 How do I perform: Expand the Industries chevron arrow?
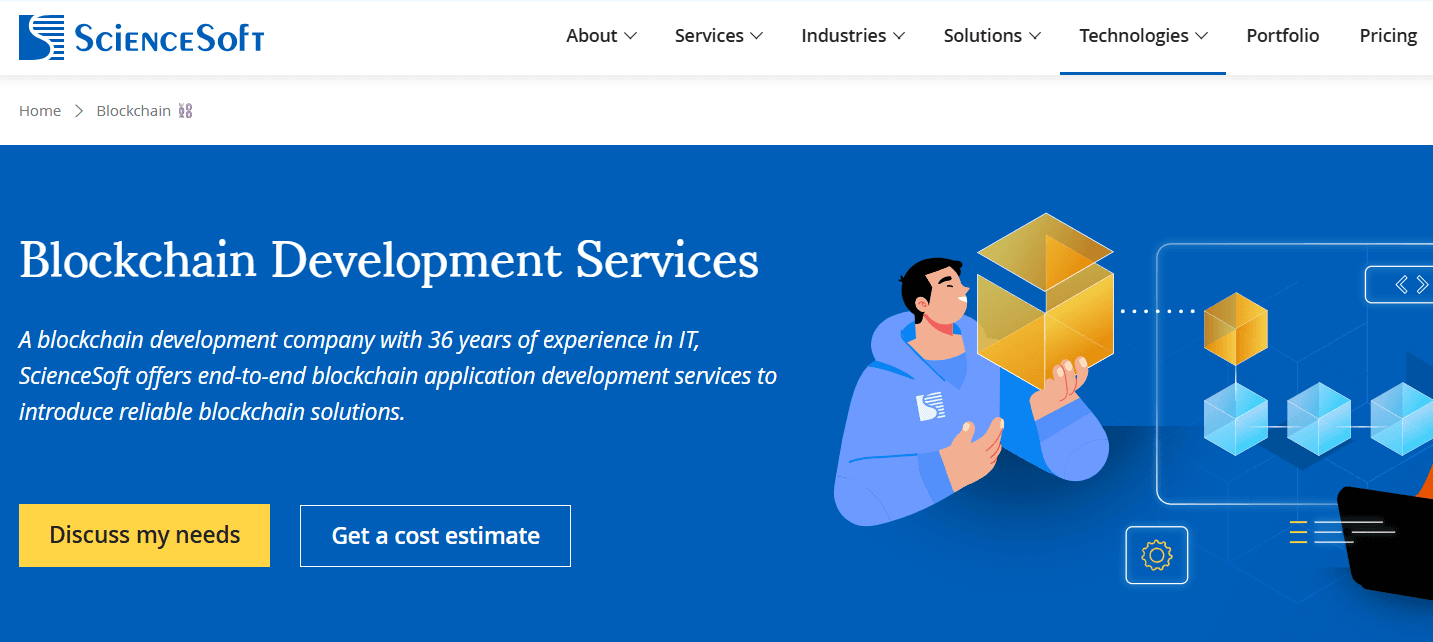coord(899,36)
